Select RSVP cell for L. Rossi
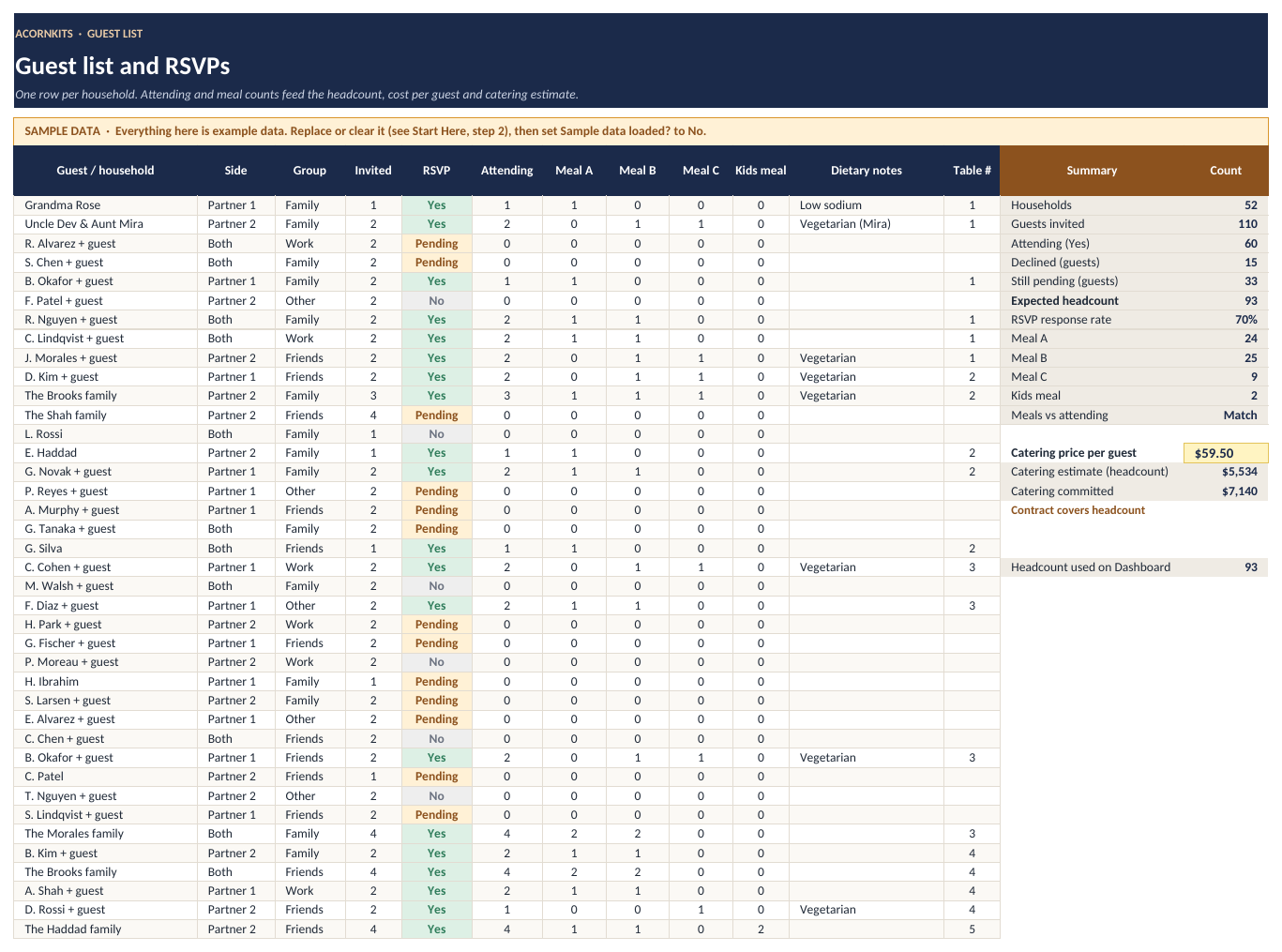This screenshot has width=1282, height=952. pos(437,434)
